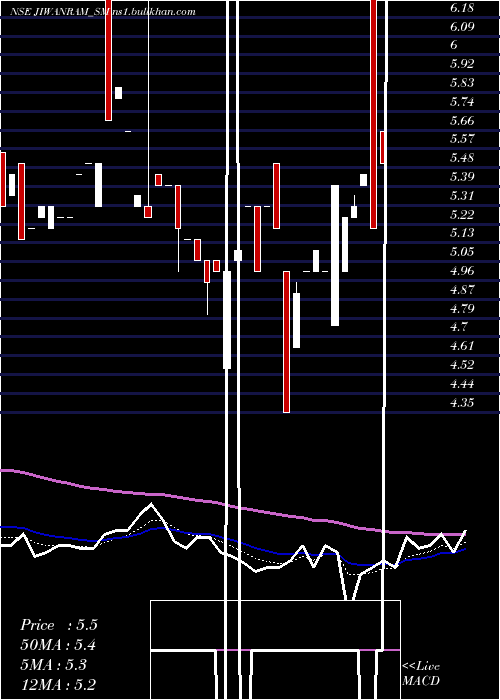The image size is (500, 700).
Task: Select the 50MA : 5.4 legend entry
Action: [x=58, y=645]
